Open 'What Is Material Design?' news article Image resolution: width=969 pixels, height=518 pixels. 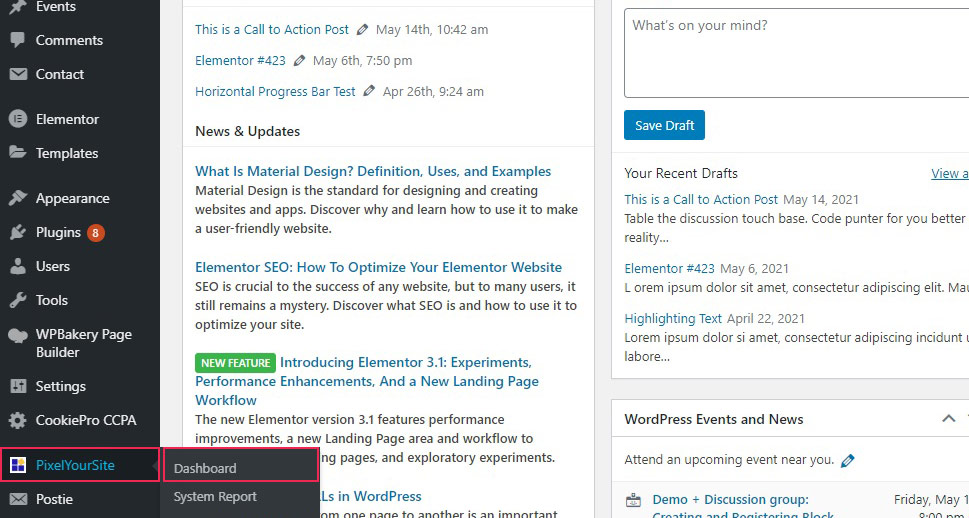pyautogui.click(x=373, y=171)
